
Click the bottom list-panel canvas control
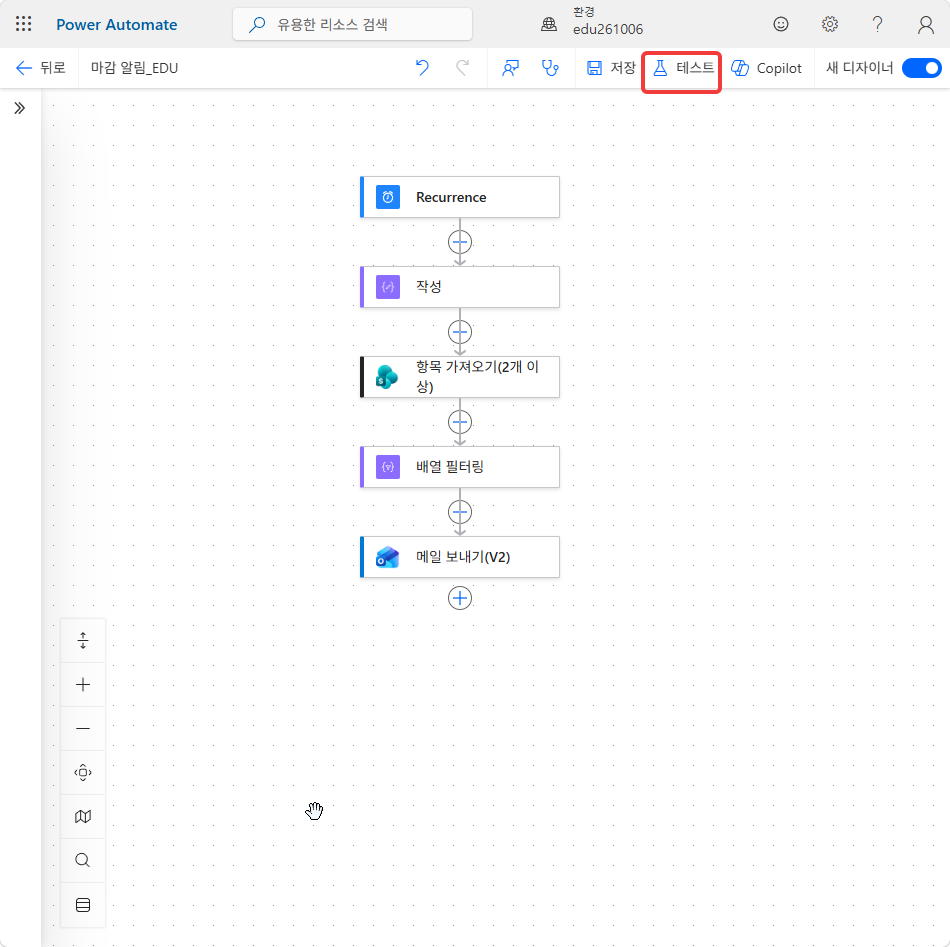[x=83, y=905]
